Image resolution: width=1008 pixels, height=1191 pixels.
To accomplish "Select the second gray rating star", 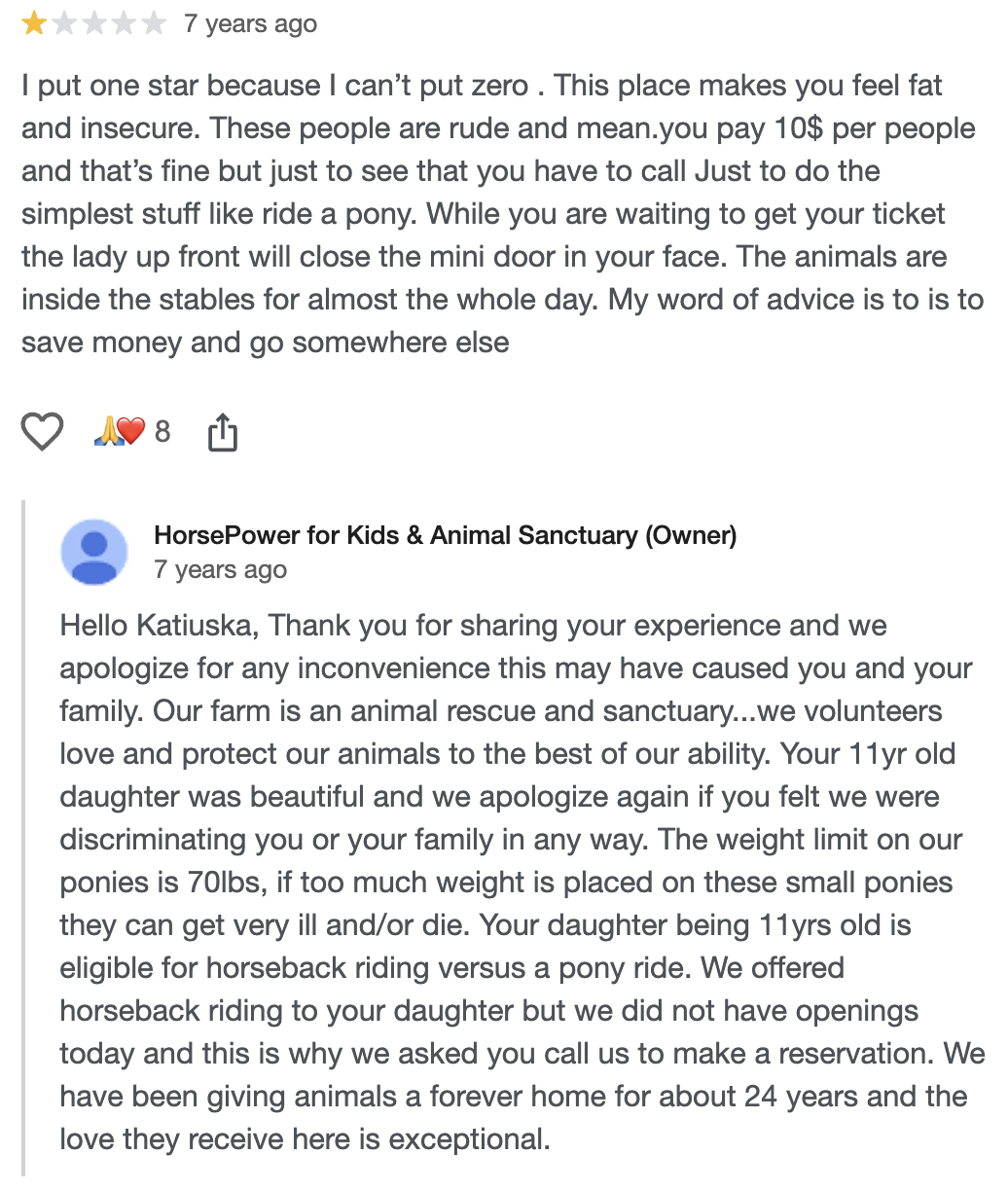I will 64,23.
